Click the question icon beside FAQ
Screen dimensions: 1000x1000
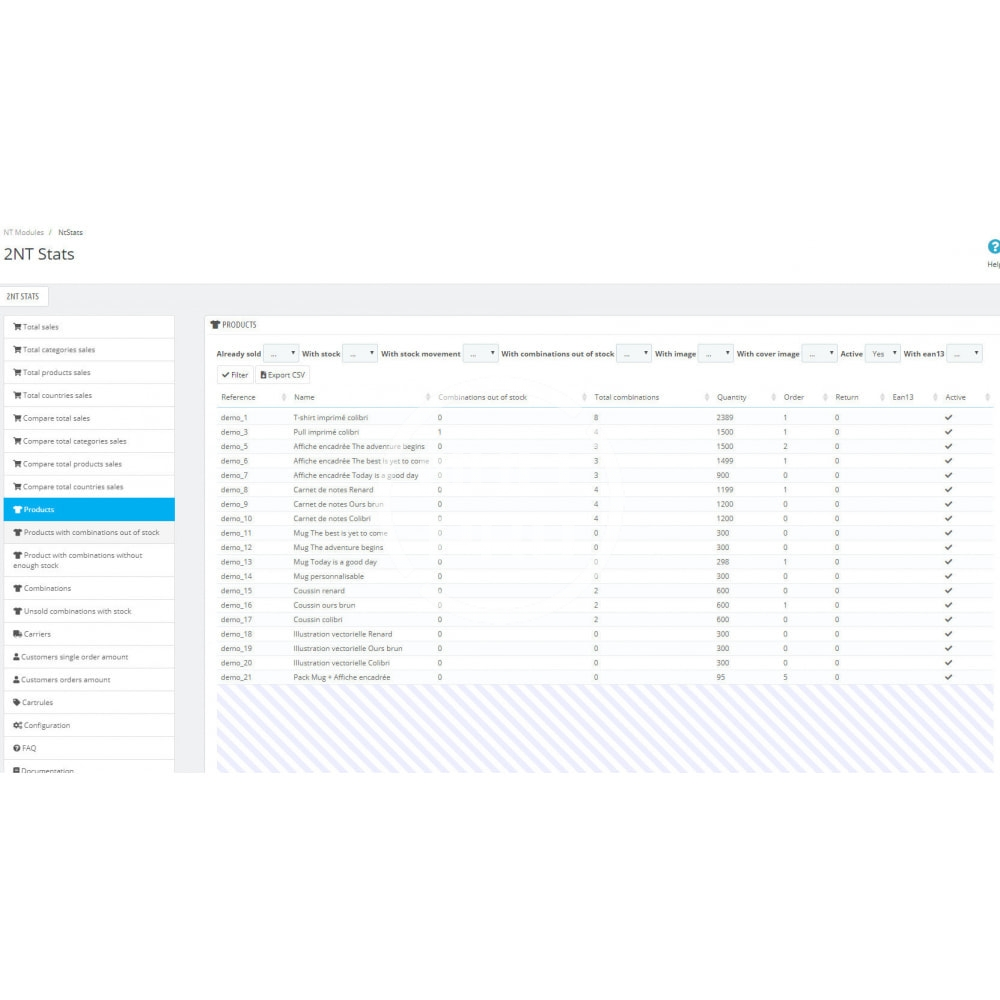point(17,748)
